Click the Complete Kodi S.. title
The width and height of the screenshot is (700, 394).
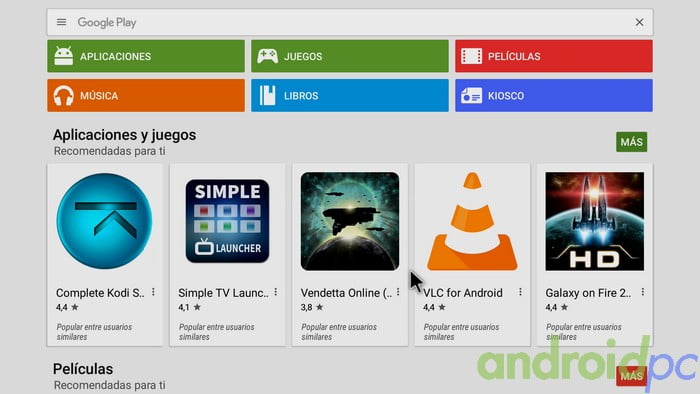100,293
